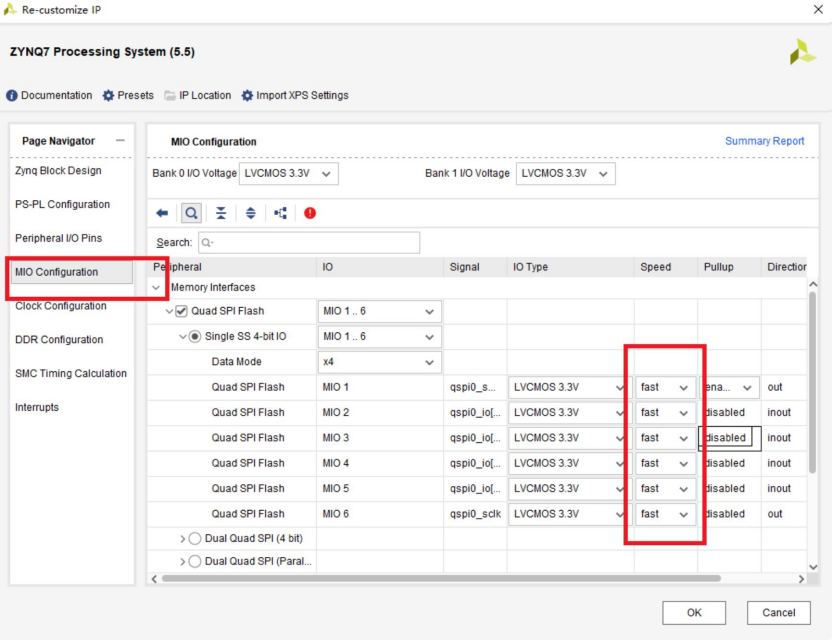The height and width of the screenshot is (640, 832).
Task: Toggle the search magnifier toolbar icon
Action: click(x=190, y=213)
